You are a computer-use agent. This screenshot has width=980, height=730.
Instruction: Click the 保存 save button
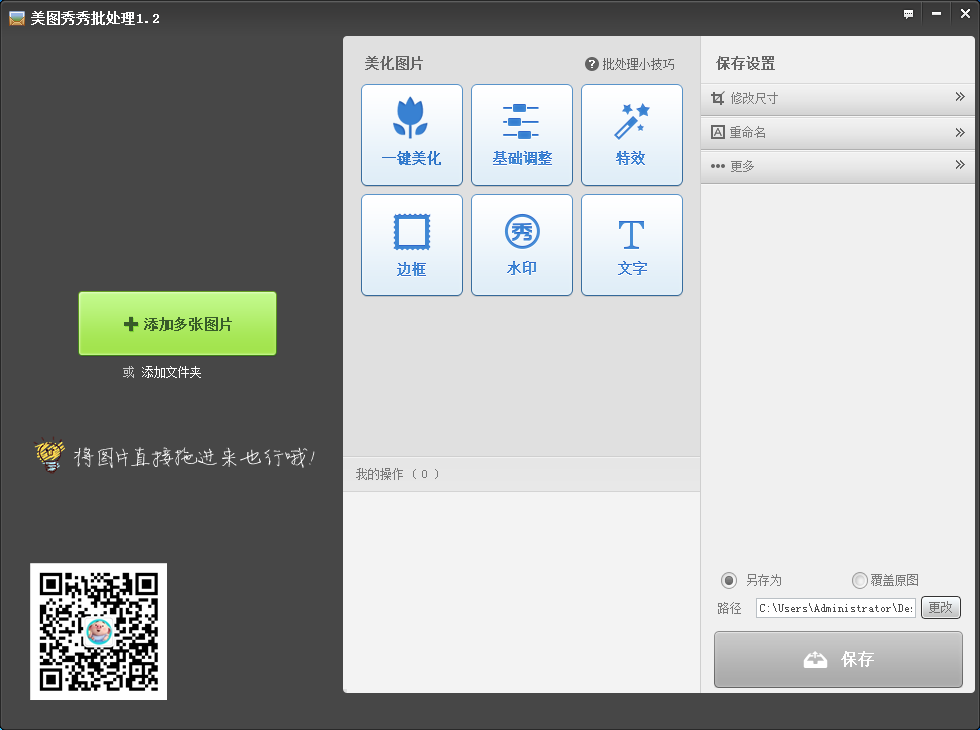[x=838, y=659]
